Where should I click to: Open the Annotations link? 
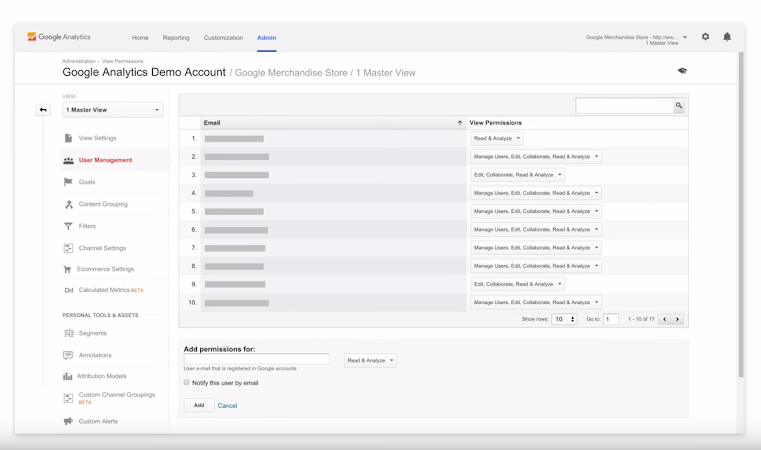tap(95, 355)
